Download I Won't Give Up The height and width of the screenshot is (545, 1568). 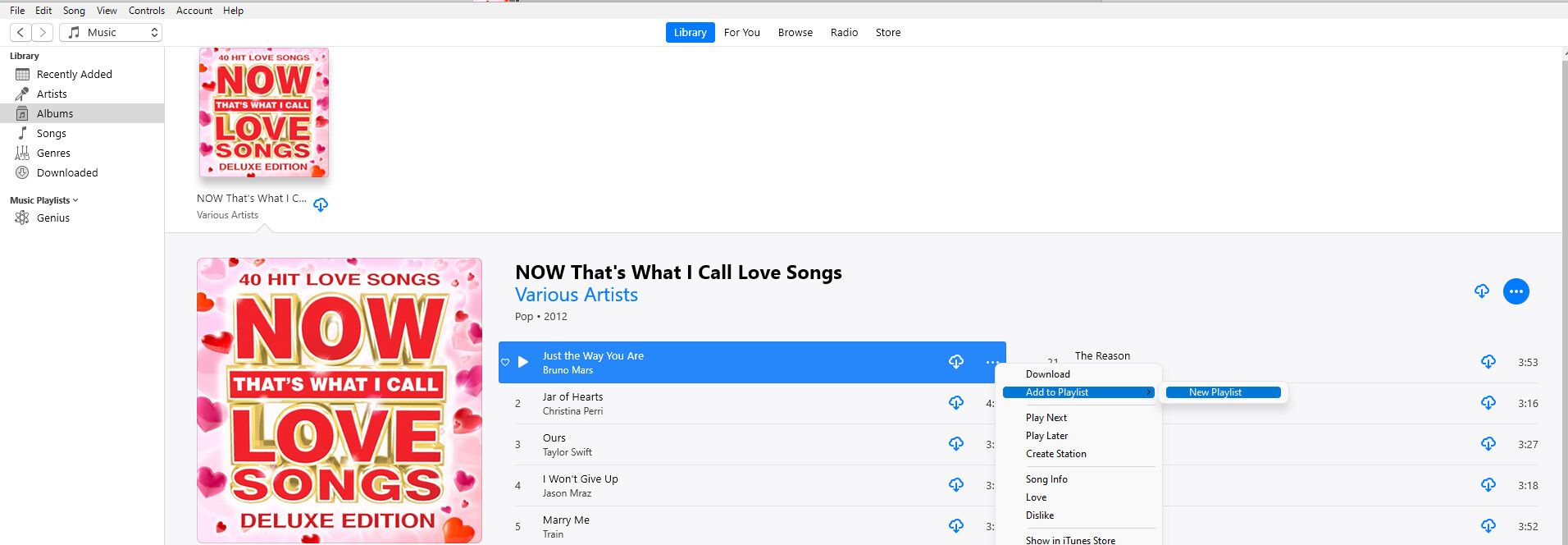(956, 485)
